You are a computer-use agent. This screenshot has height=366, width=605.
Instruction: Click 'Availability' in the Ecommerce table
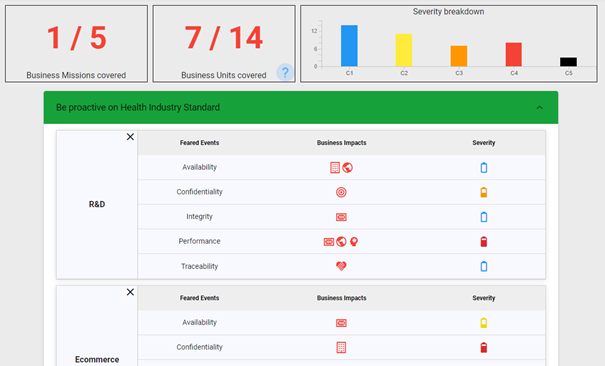pyautogui.click(x=199, y=322)
